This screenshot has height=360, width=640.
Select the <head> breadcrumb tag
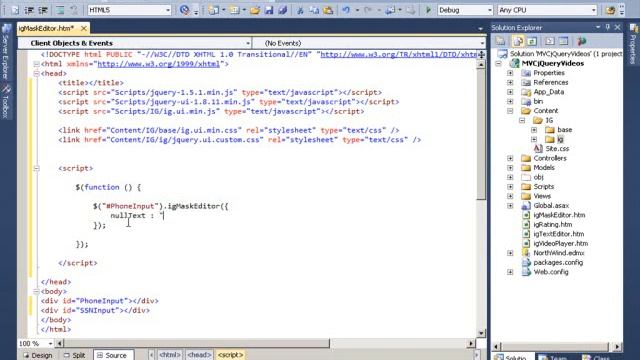point(199,355)
